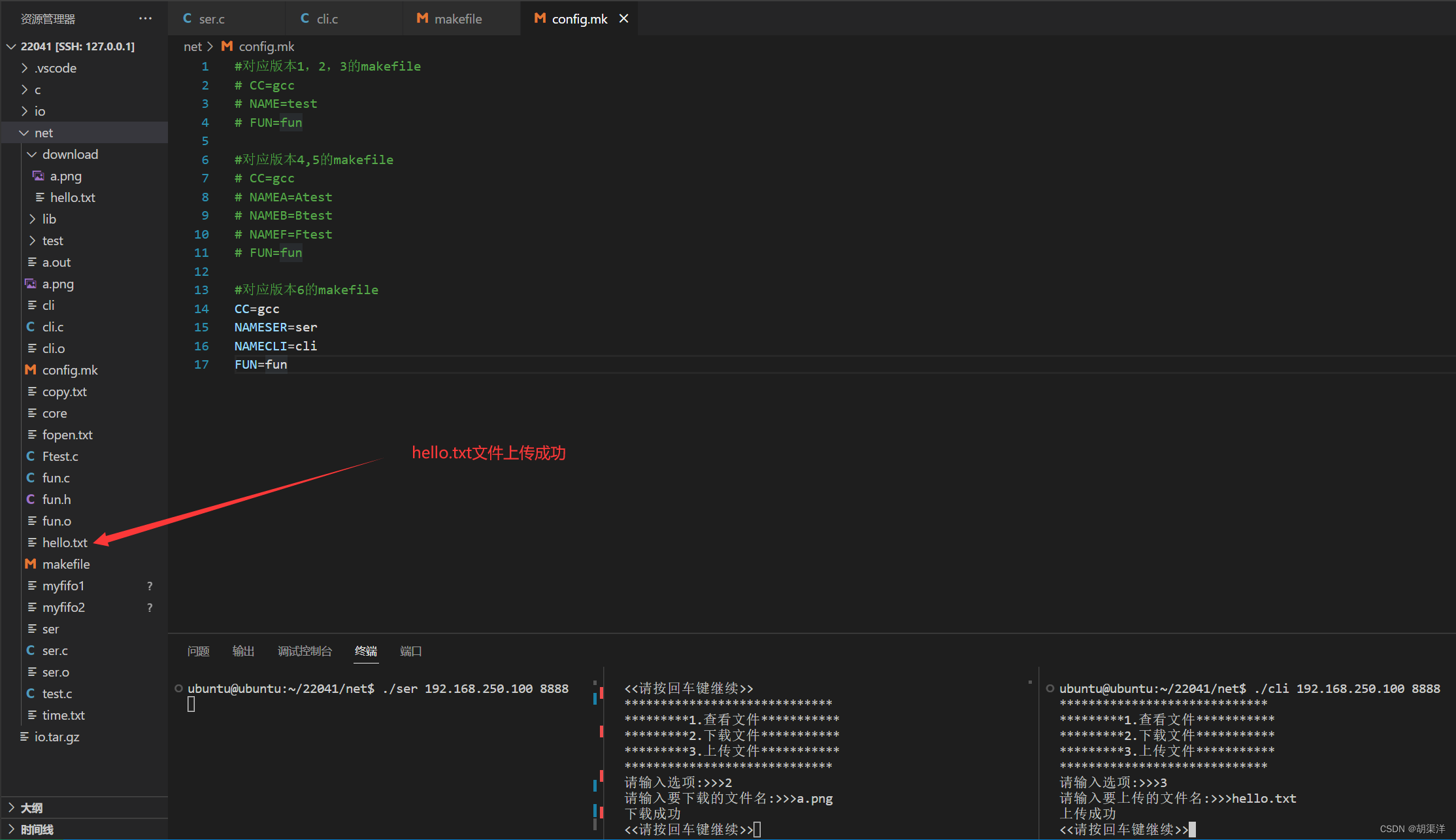
Task: Click the M icon of config.mk in explorer
Action: tap(30, 370)
